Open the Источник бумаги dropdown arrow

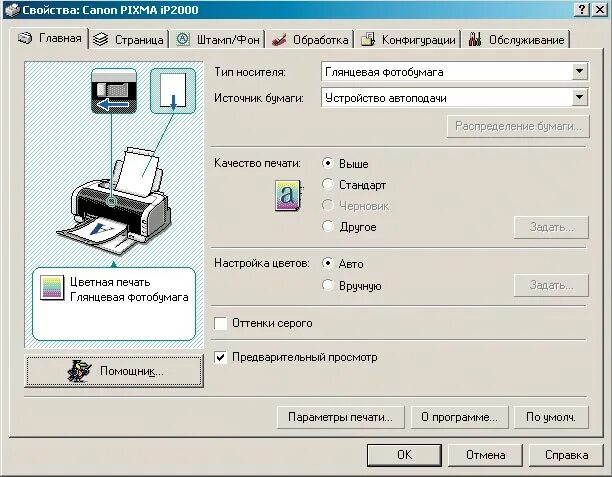click(x=580, y=98)
